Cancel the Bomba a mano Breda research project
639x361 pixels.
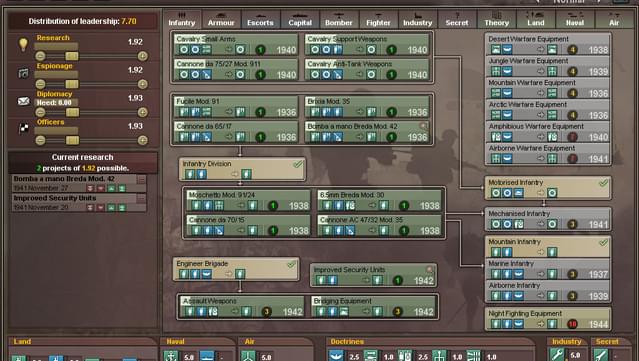coord(141,179)
